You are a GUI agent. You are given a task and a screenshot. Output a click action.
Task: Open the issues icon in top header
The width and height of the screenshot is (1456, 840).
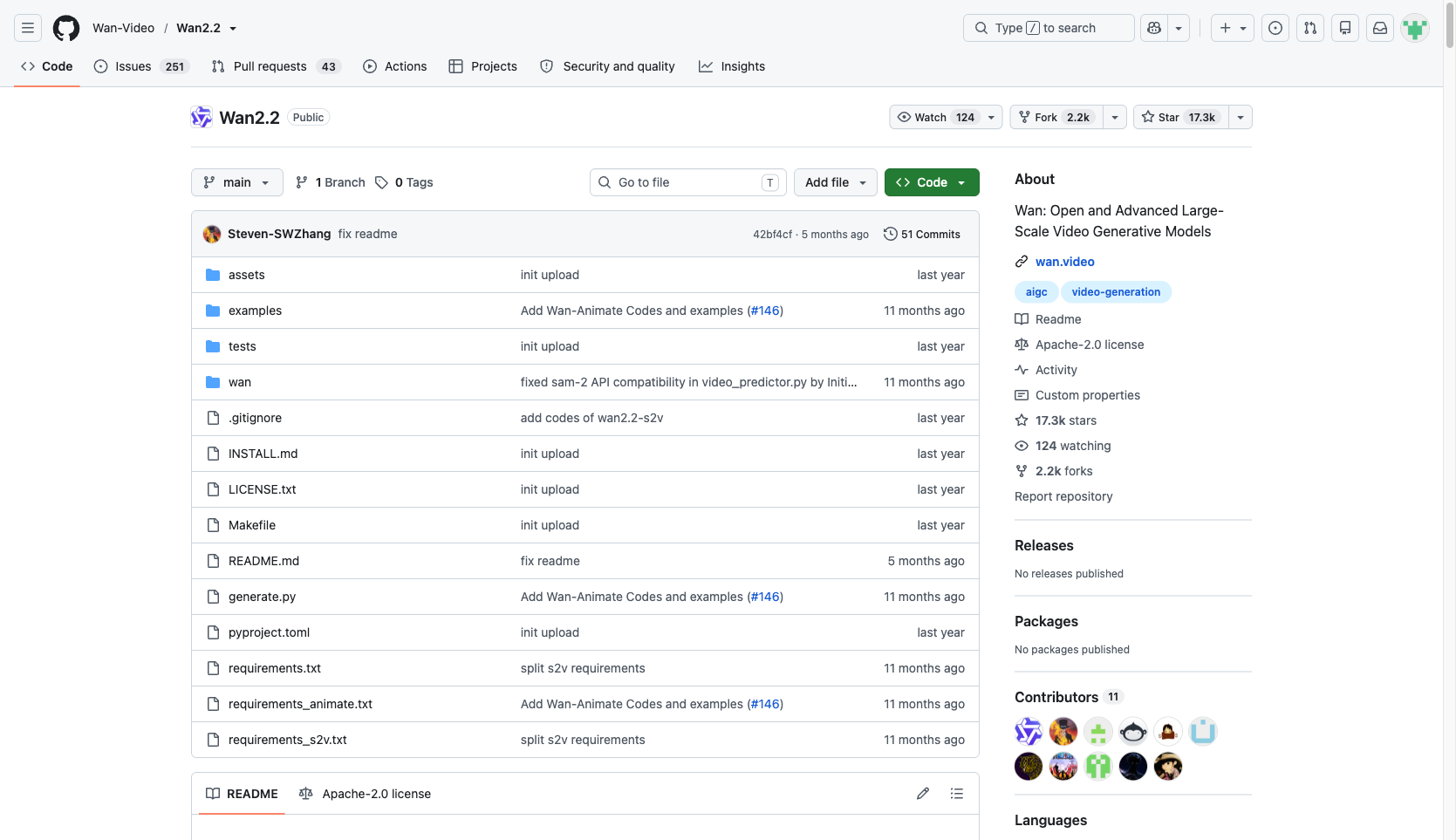pos(1275,28)
